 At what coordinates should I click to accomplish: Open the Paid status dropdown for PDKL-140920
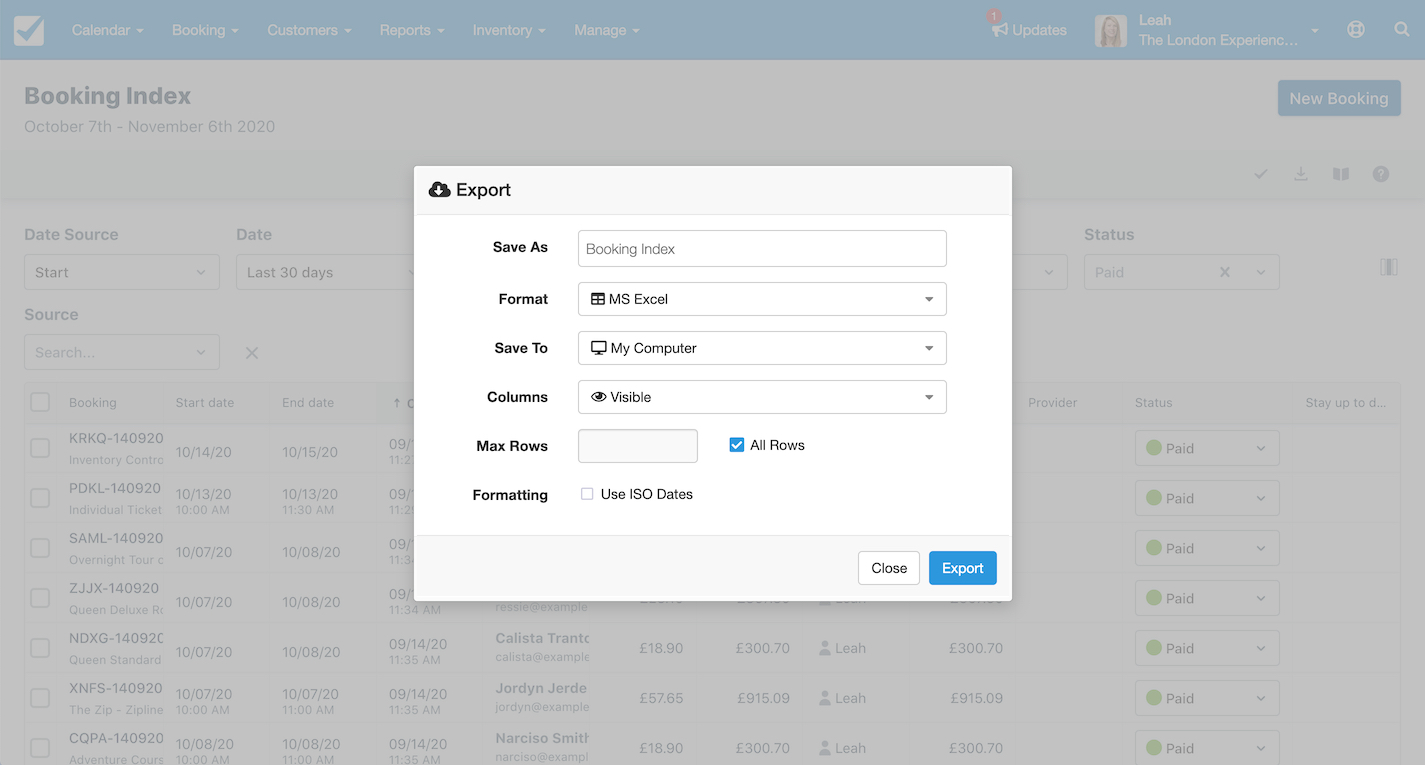(x=1207, y=498)
